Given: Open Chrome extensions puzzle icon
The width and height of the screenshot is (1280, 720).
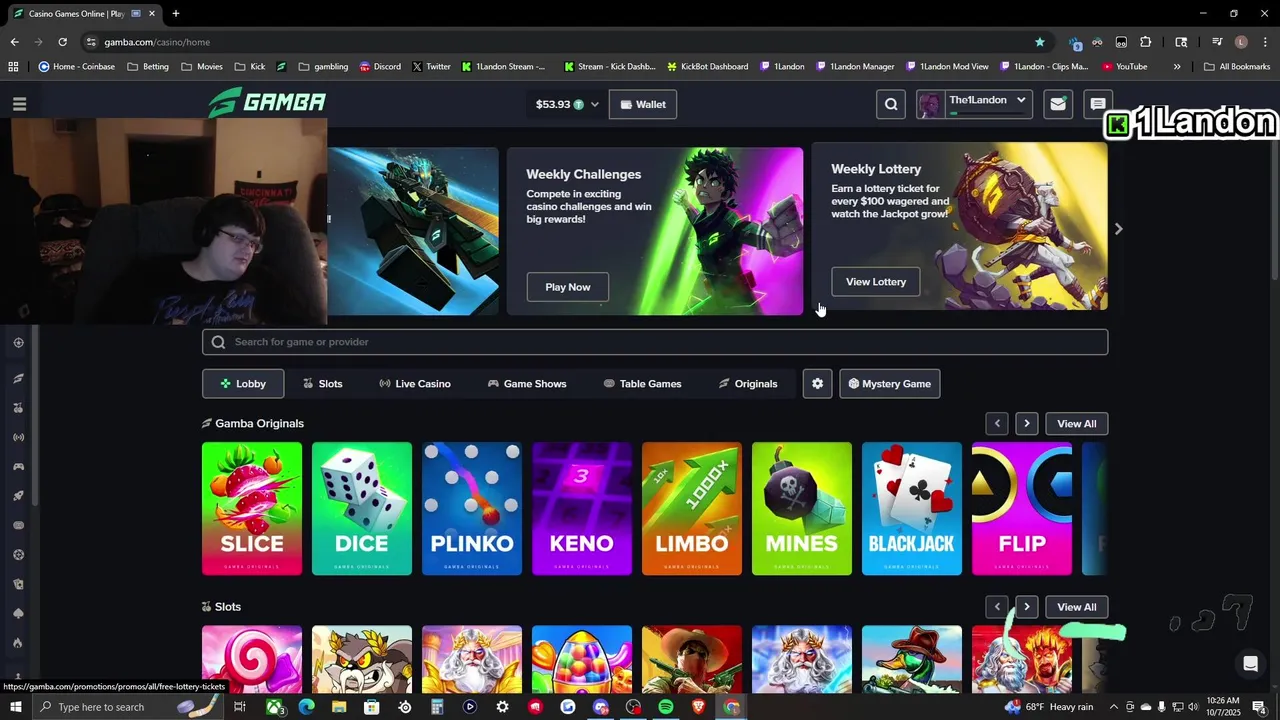Looking at the screenshot, I should 1146,42.
